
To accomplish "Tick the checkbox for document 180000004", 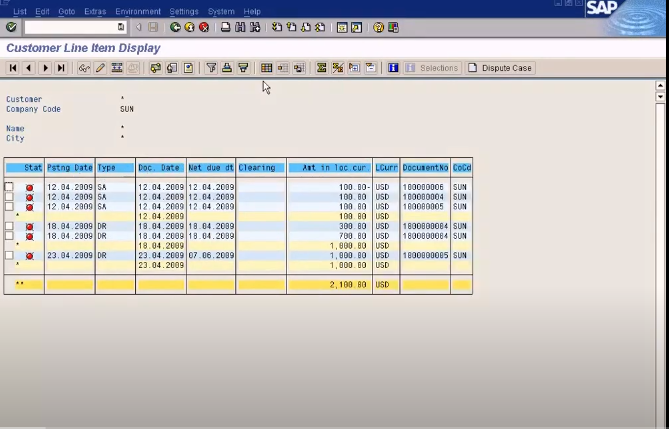I will tap(9, 196).
